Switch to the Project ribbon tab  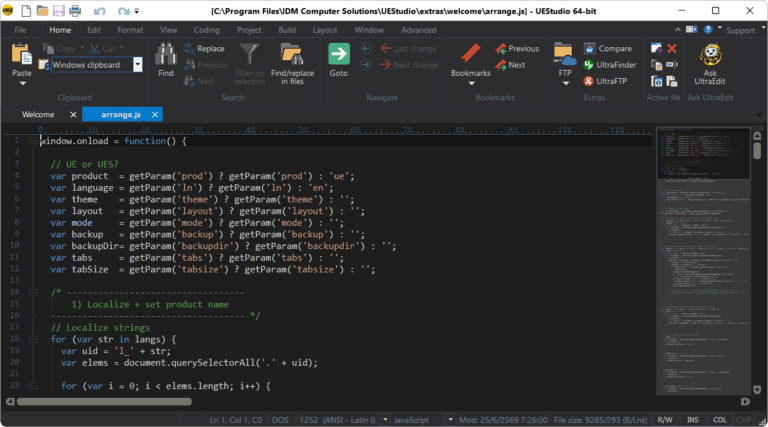(x=249, y=30)
